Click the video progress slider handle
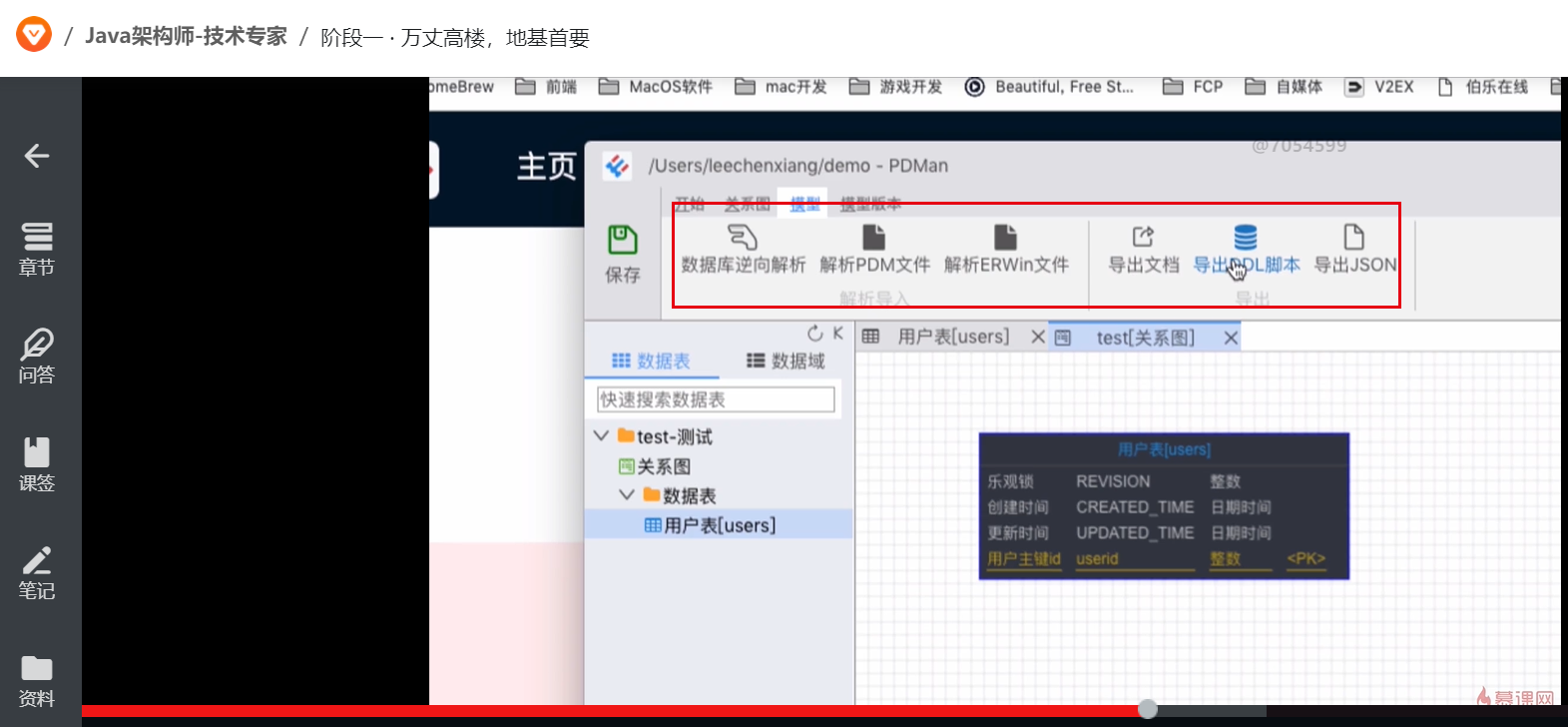 1148,708
